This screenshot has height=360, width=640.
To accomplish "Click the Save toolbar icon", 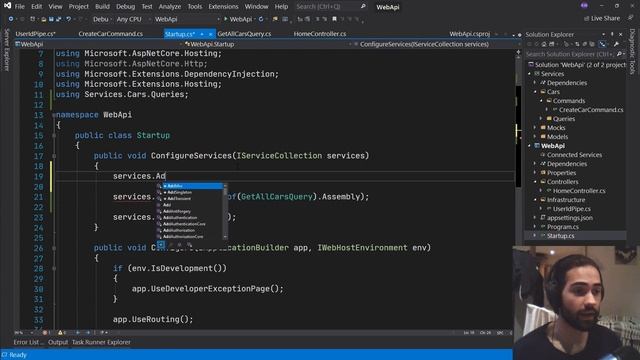I will click(x=51, y=19).
